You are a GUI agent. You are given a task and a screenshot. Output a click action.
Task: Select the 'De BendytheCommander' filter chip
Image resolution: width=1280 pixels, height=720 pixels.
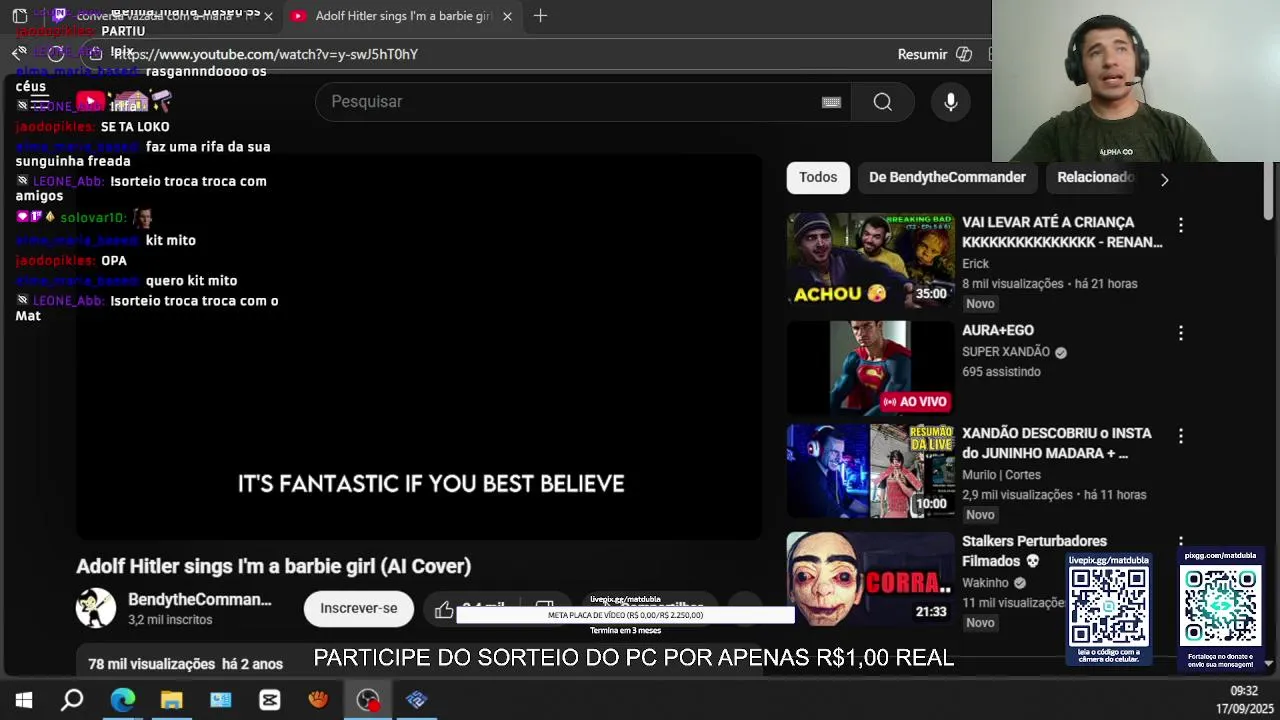point(947,177)
